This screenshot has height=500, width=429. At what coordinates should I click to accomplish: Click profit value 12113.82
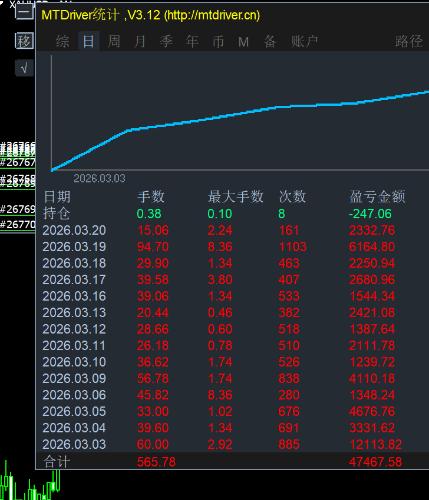(x=375, y=444)
